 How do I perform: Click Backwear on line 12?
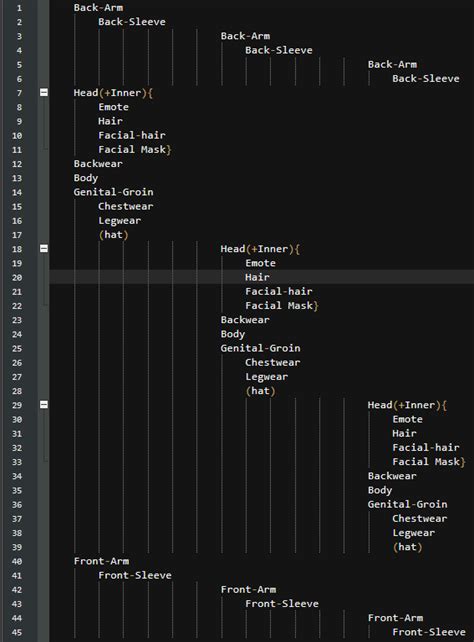[x=98, y=164]
